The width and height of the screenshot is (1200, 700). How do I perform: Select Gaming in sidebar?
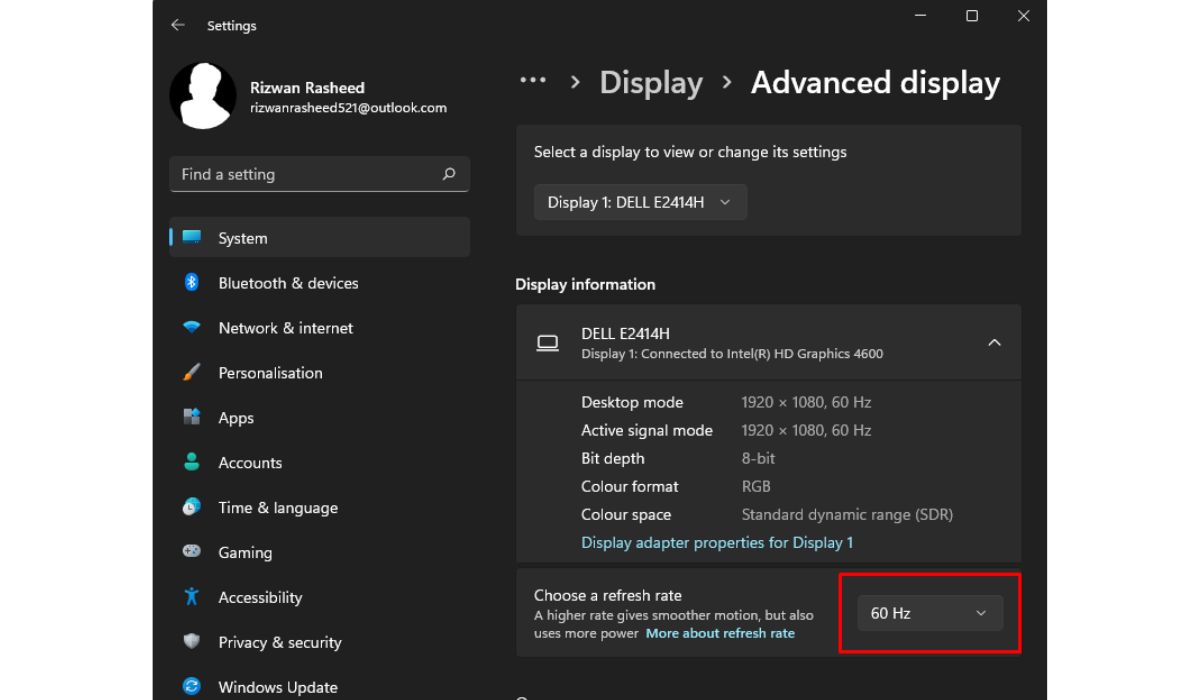click(320, 553)
